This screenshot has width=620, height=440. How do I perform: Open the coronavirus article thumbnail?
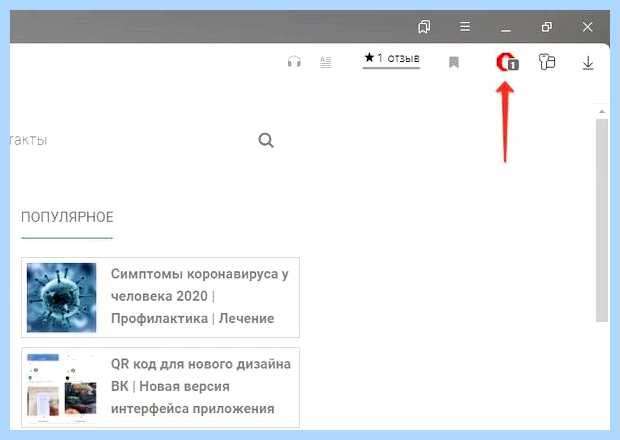point(61,297)
